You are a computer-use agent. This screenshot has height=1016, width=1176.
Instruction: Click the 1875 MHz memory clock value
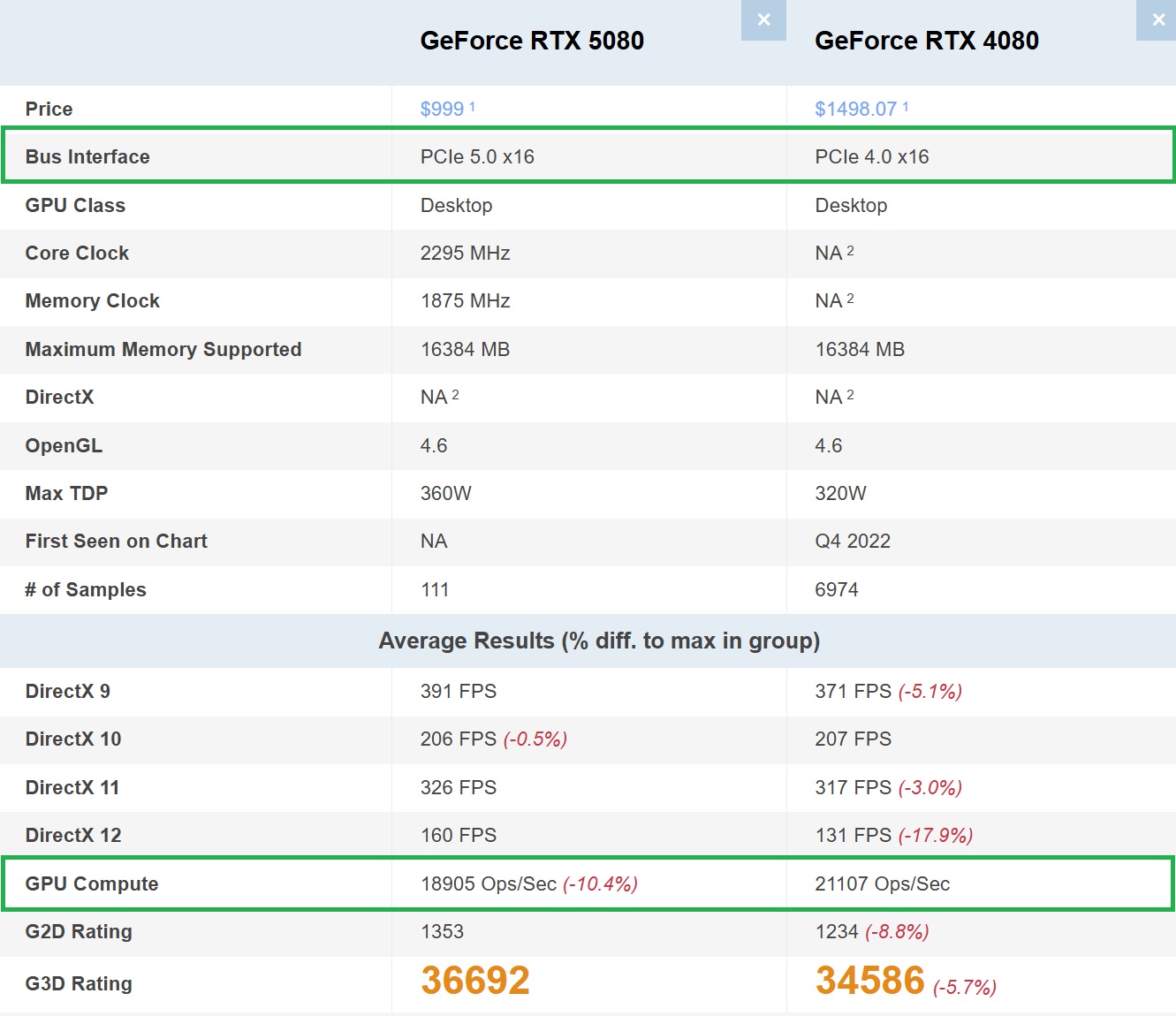coord(466,300)
